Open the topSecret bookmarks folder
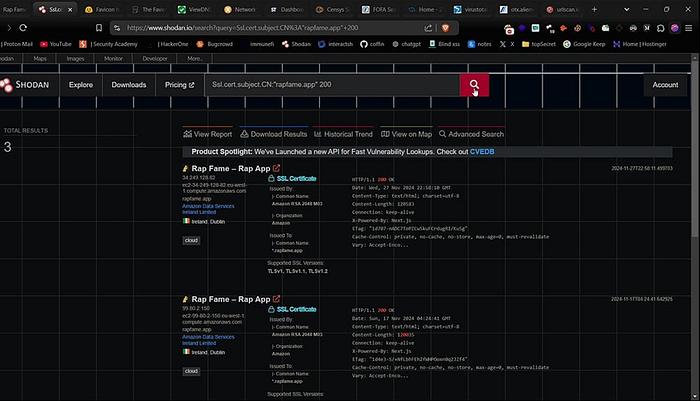The image size is (700, 401). (x=538, y=44)
